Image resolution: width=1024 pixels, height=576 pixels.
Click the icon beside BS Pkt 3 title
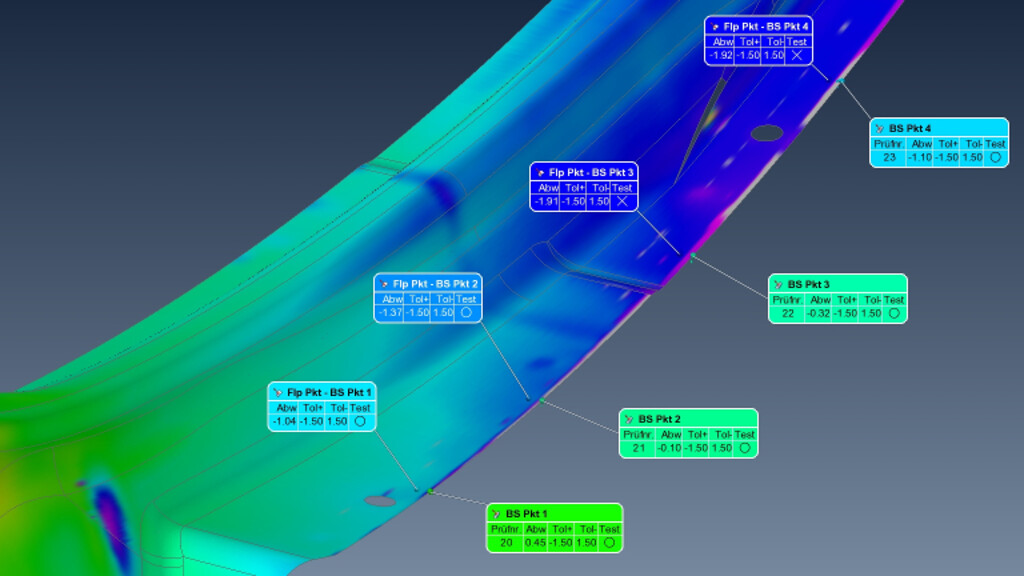pyautogui.click(x=778, y=284)
